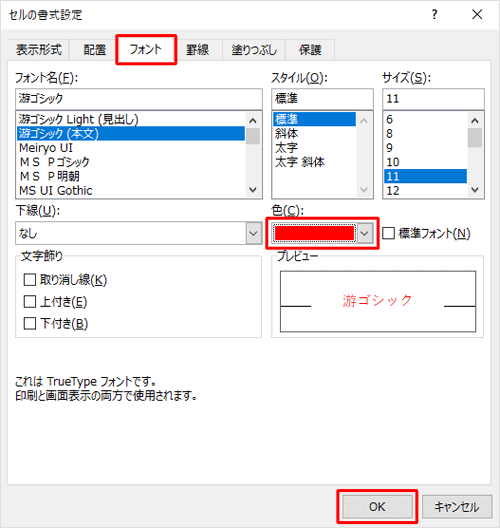Click the スタイル input field
Viewport: 500px width, 528px height.
[322, 99]
